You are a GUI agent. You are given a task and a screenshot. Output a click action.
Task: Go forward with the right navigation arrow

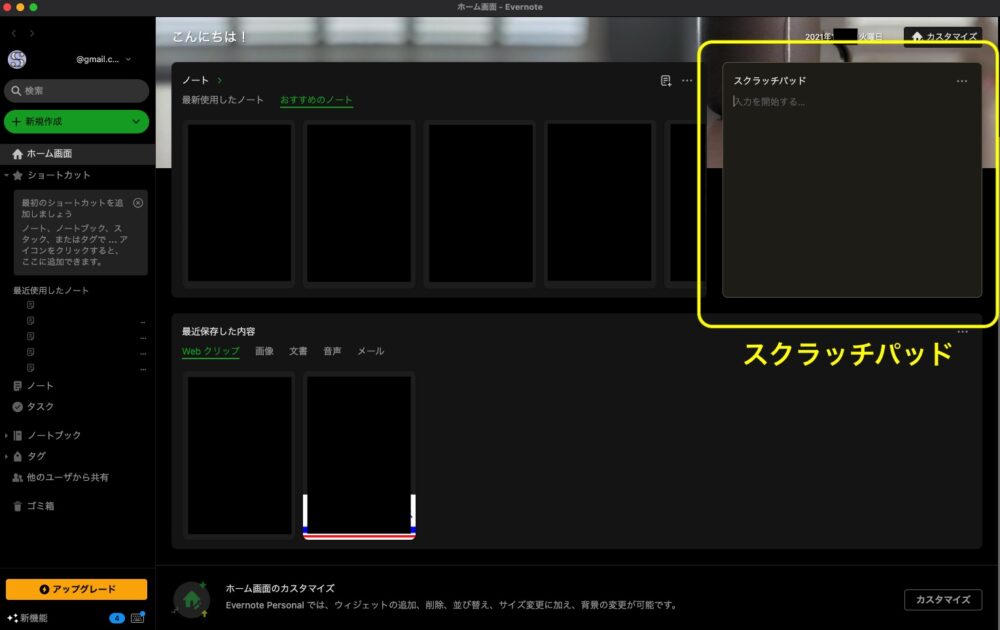click(32, 33)
